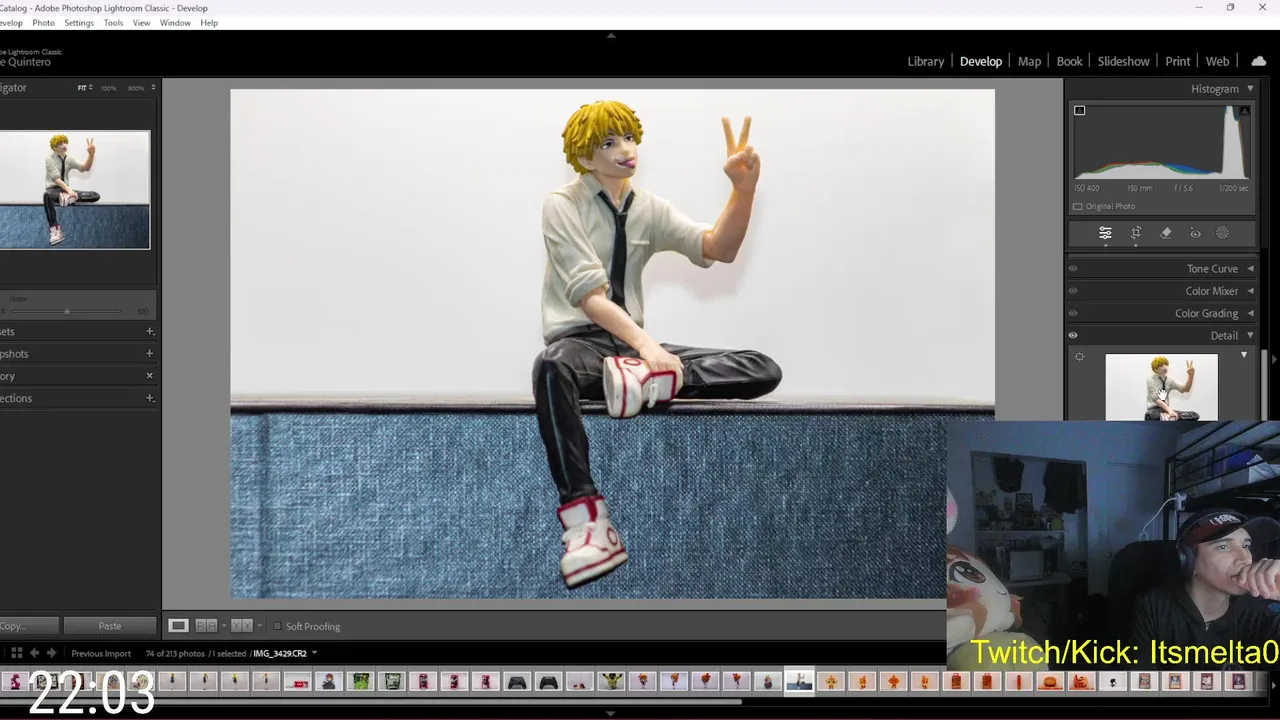This screenshot has height=720, width=1280.
Task: Open the Book module
Action: 1069,61
